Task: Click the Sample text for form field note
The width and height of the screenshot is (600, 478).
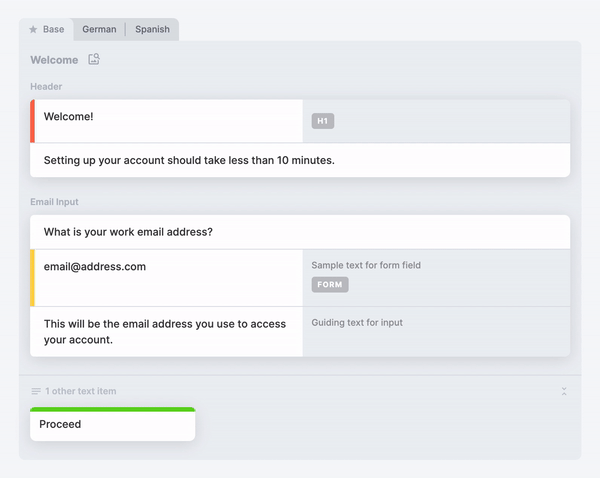Action: tap(366, 265)
